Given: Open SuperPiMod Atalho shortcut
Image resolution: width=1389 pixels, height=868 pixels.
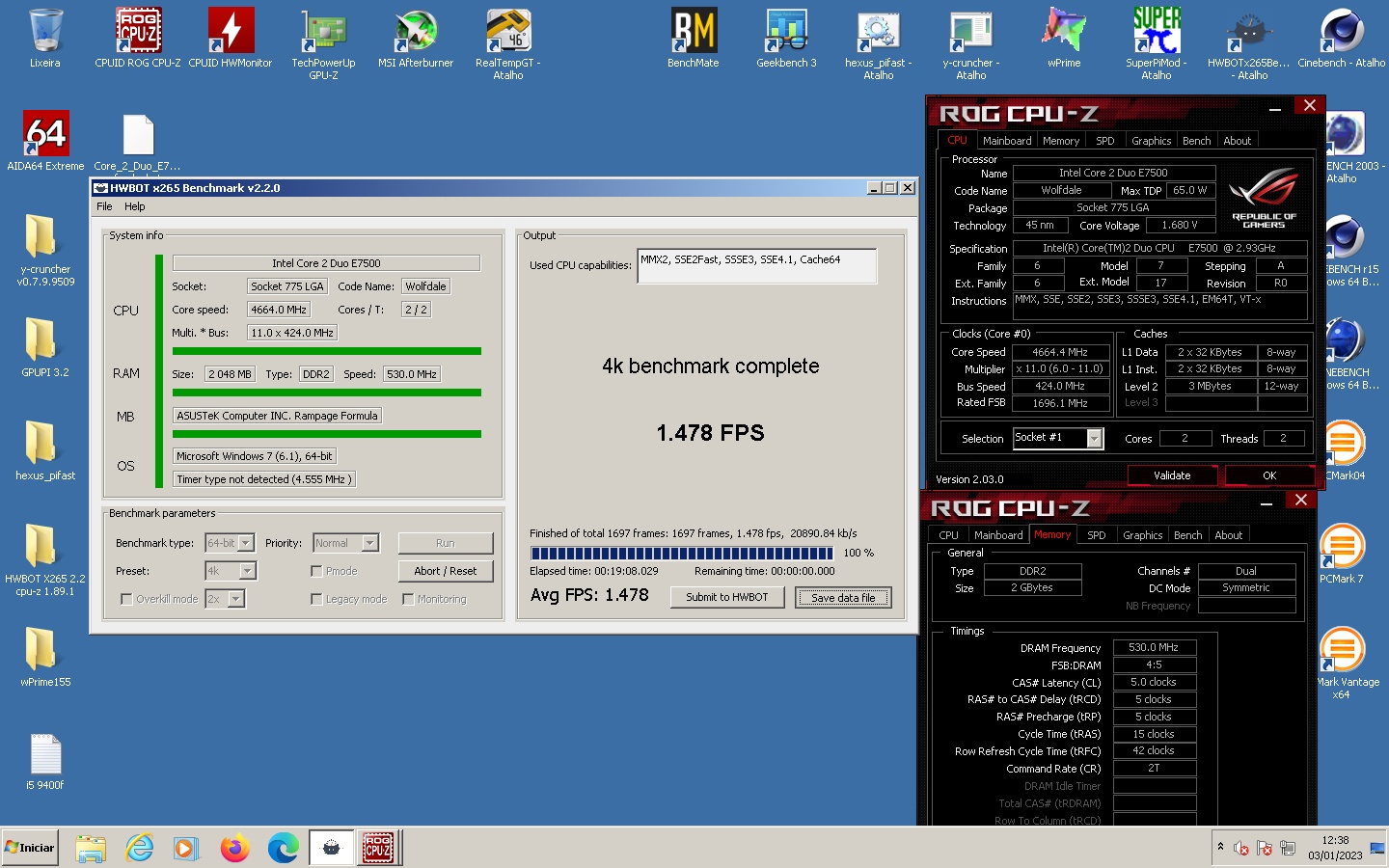Looking at the screenshot, I should [x=1157, y=44].
